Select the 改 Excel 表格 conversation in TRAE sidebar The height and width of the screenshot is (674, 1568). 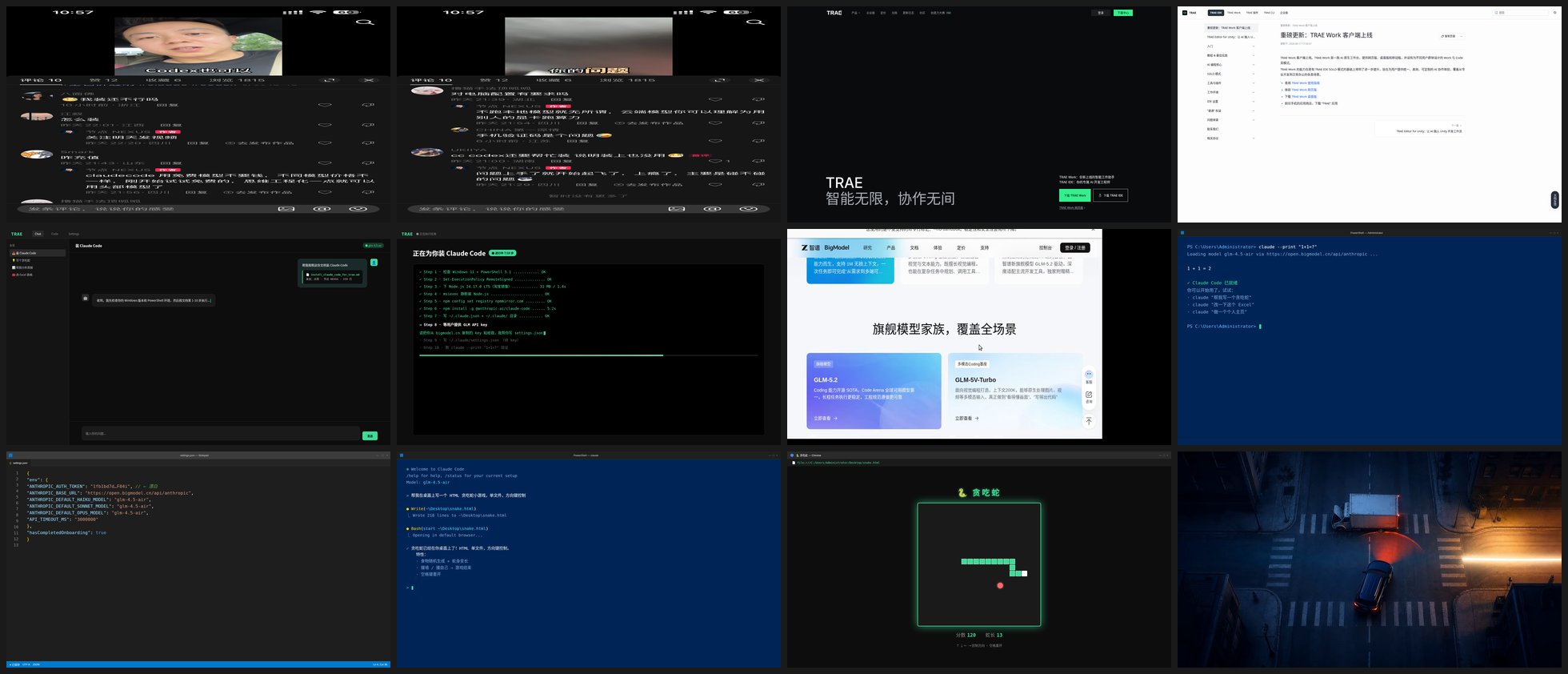point(38,275)
